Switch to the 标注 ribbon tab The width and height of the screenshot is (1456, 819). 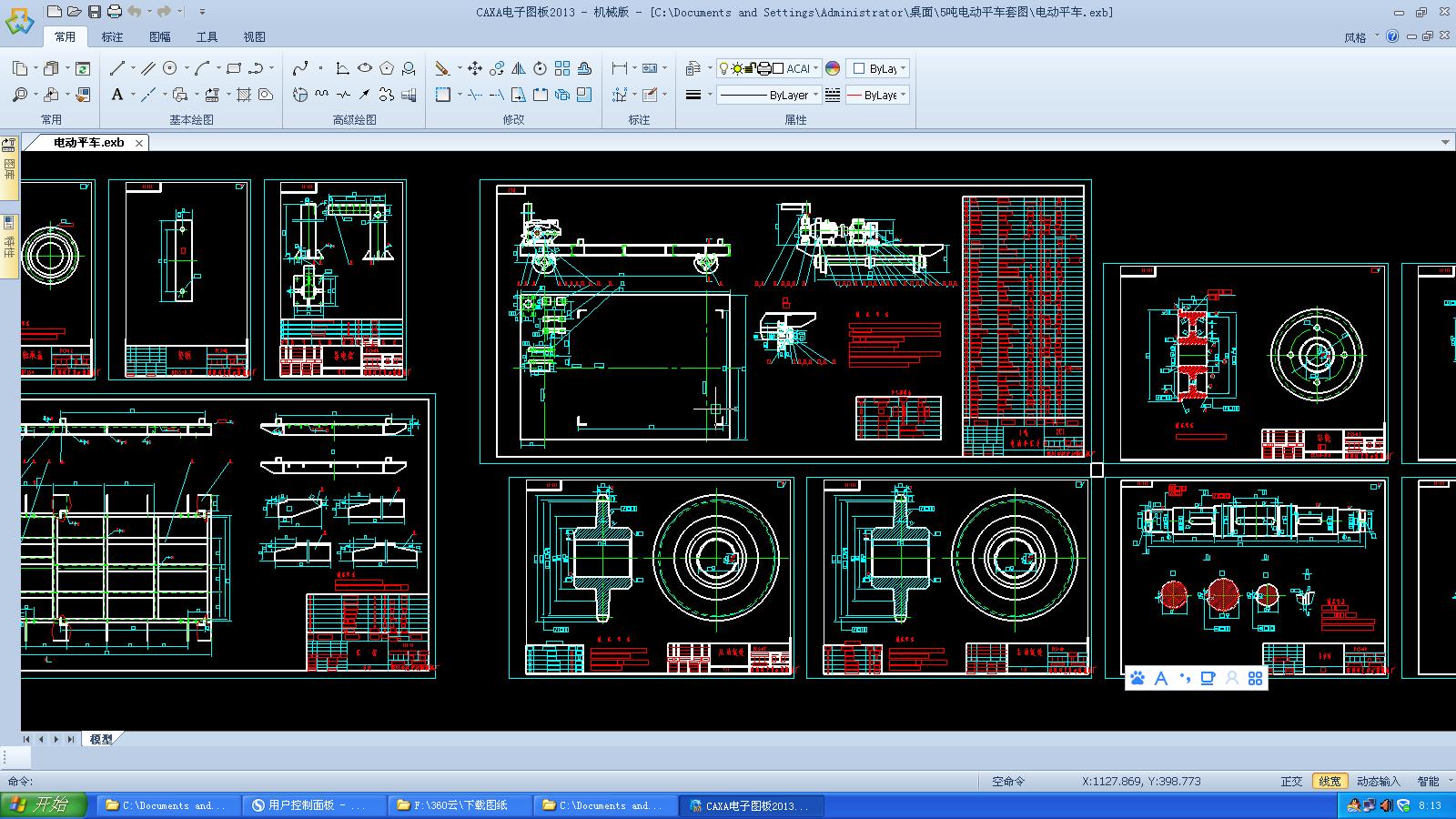point(112,37)
